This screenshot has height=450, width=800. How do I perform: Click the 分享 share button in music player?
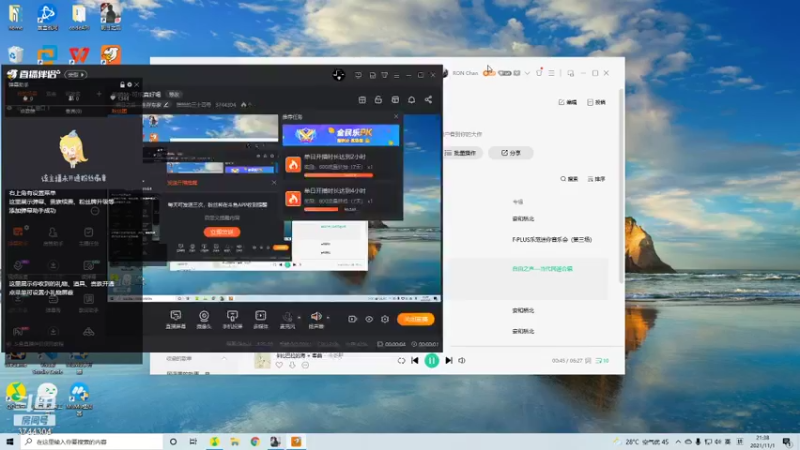tap(511, 153)
